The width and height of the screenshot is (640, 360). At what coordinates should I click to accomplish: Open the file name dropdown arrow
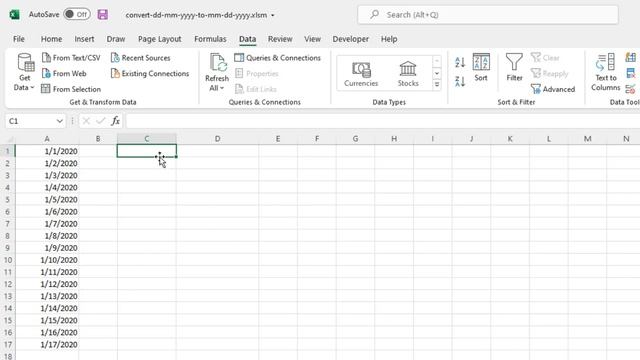273,15
